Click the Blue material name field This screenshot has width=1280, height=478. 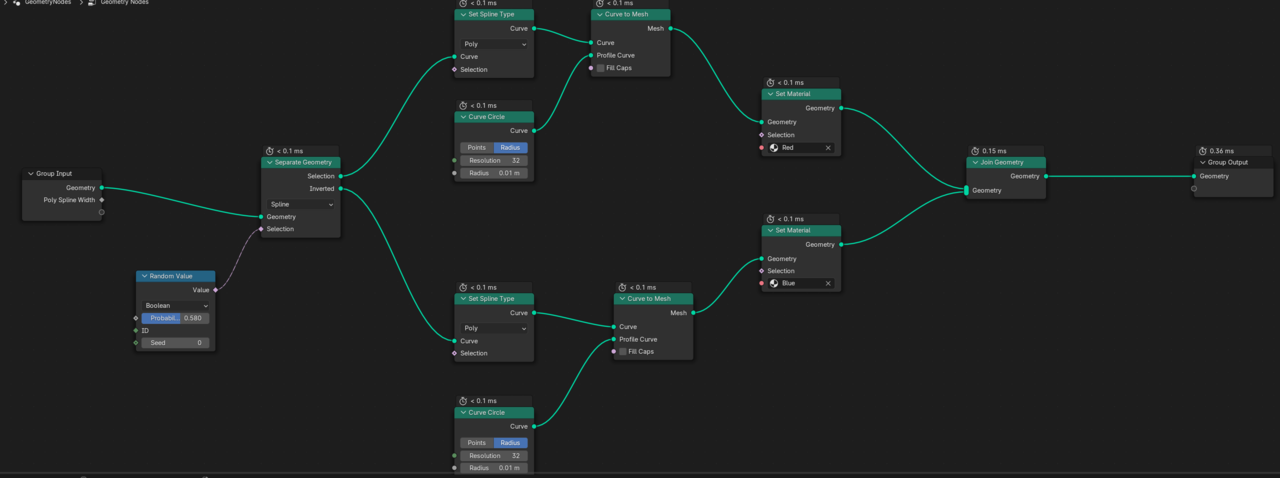(801, 283)
